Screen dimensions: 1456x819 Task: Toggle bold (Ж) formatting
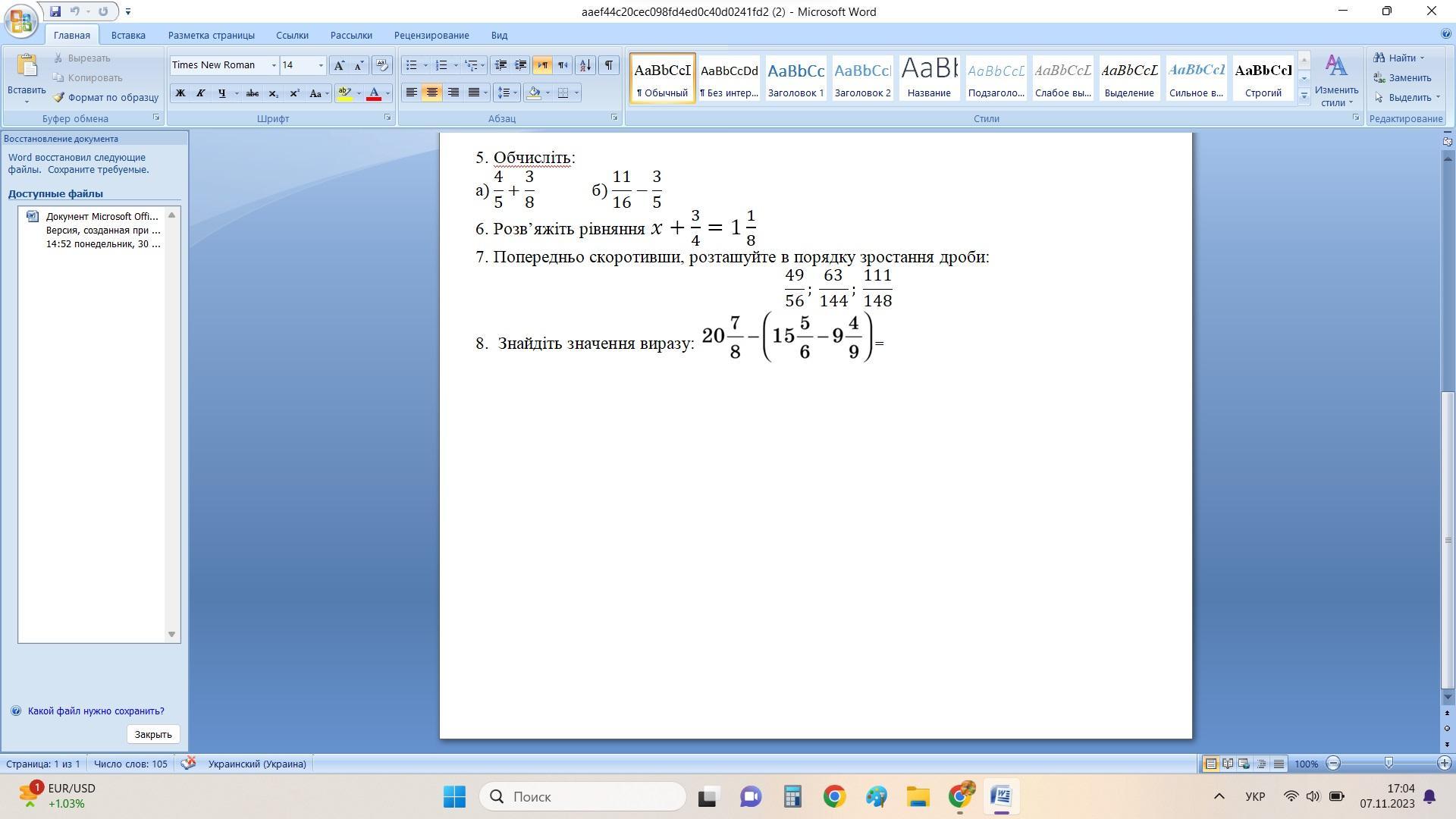point(180,93)
